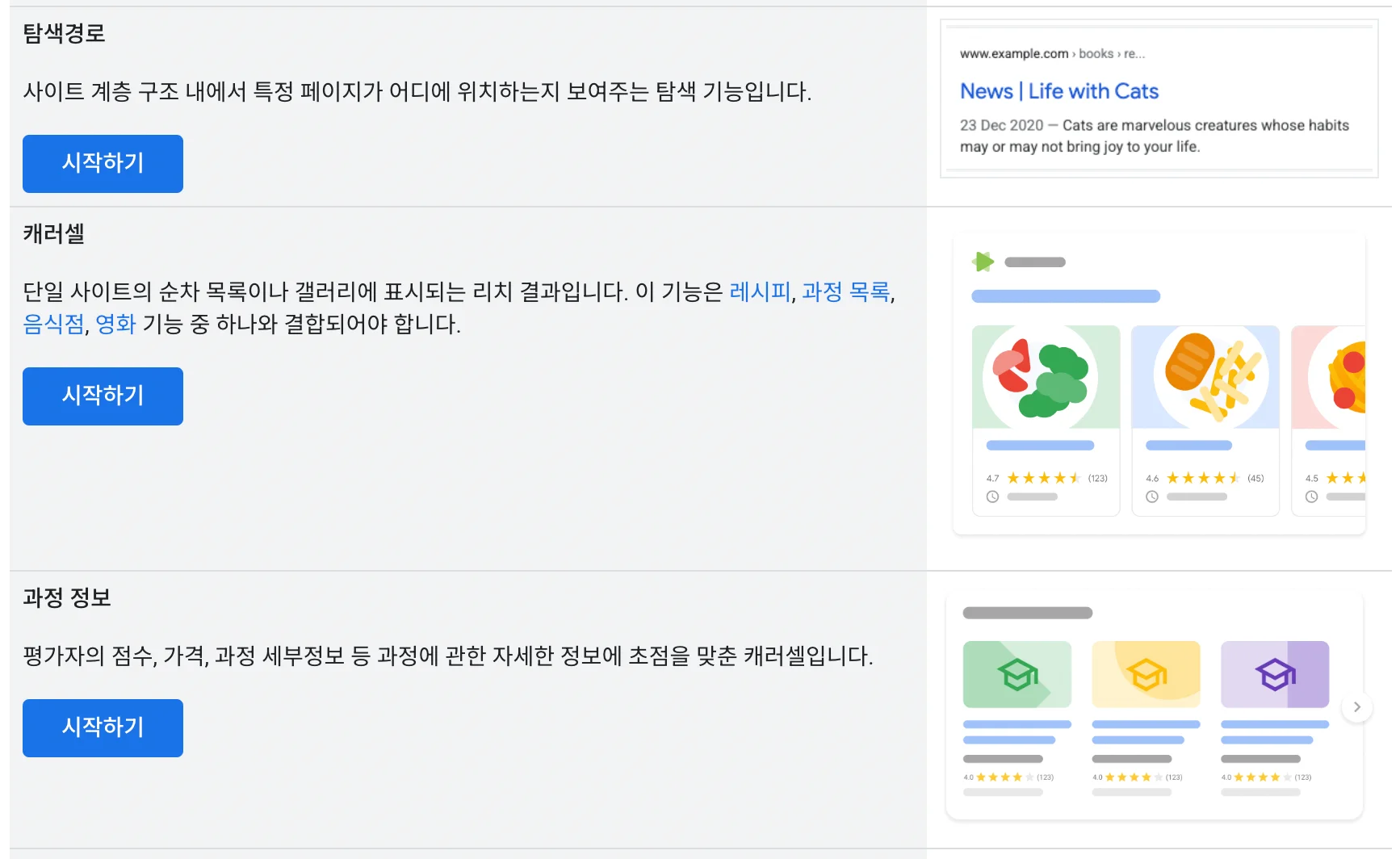1400x859 pixels.
Task: Click the salad dish image in carousel
Action: click(1045, 377)
